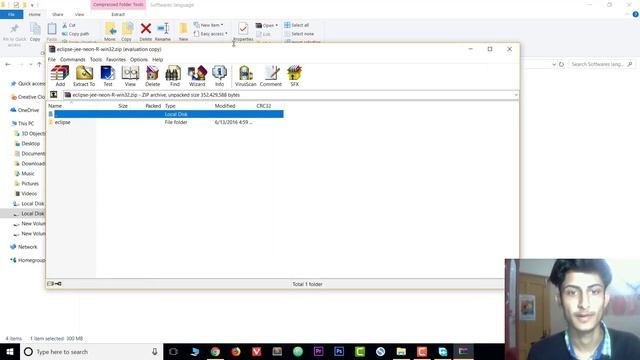This screenshot has width=640, height=360.
Task: Click Select none in Explorer ribbon
Action: [x=299, y=34]
